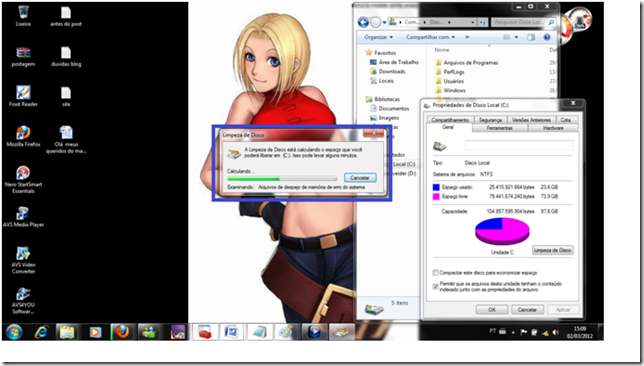Open the 'Compartilhar com' dropdown

tap(430, 37)
